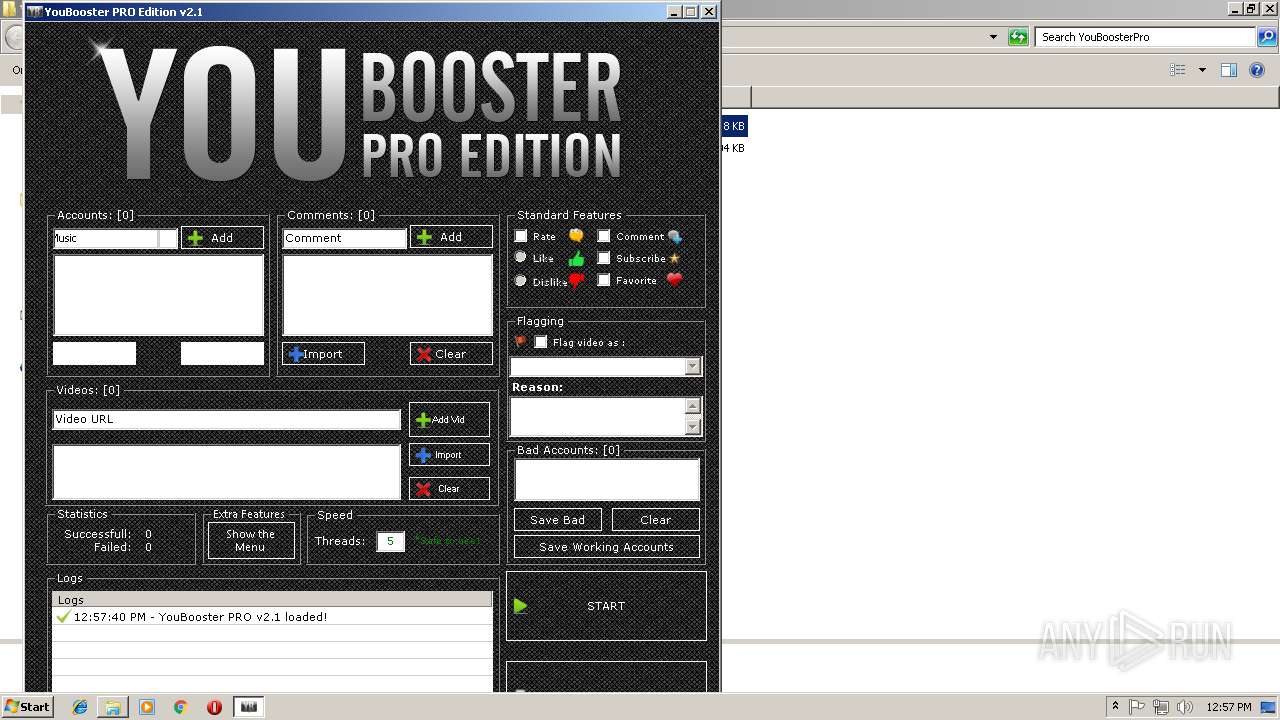Image resolution: width=1280 pixels, height=720 pixels.
Task: Select the Dislike radio button
Action: tap(521, 281)
